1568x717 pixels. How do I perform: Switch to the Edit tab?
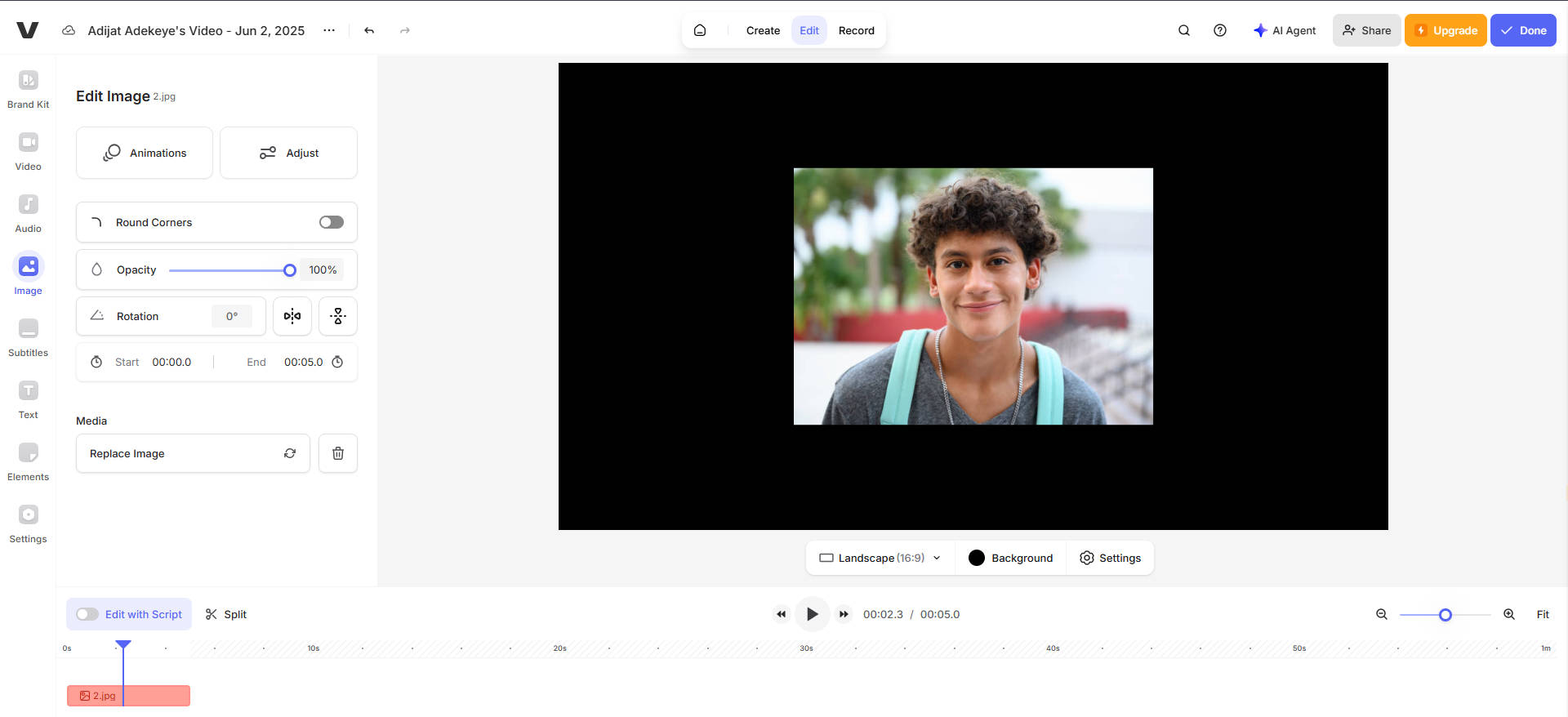[809, 30]
